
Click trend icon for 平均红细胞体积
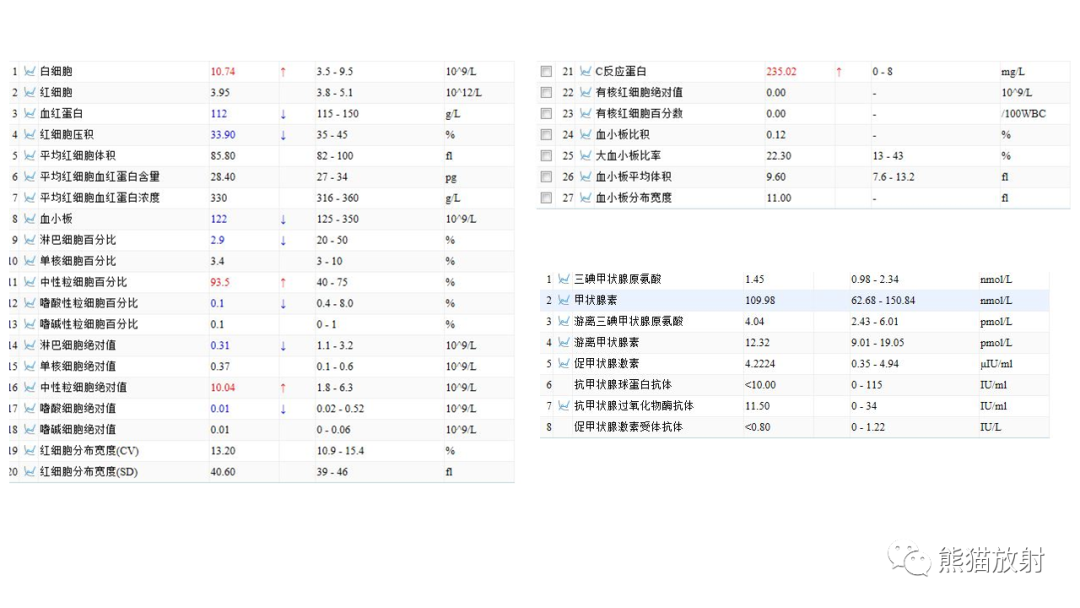30,156
